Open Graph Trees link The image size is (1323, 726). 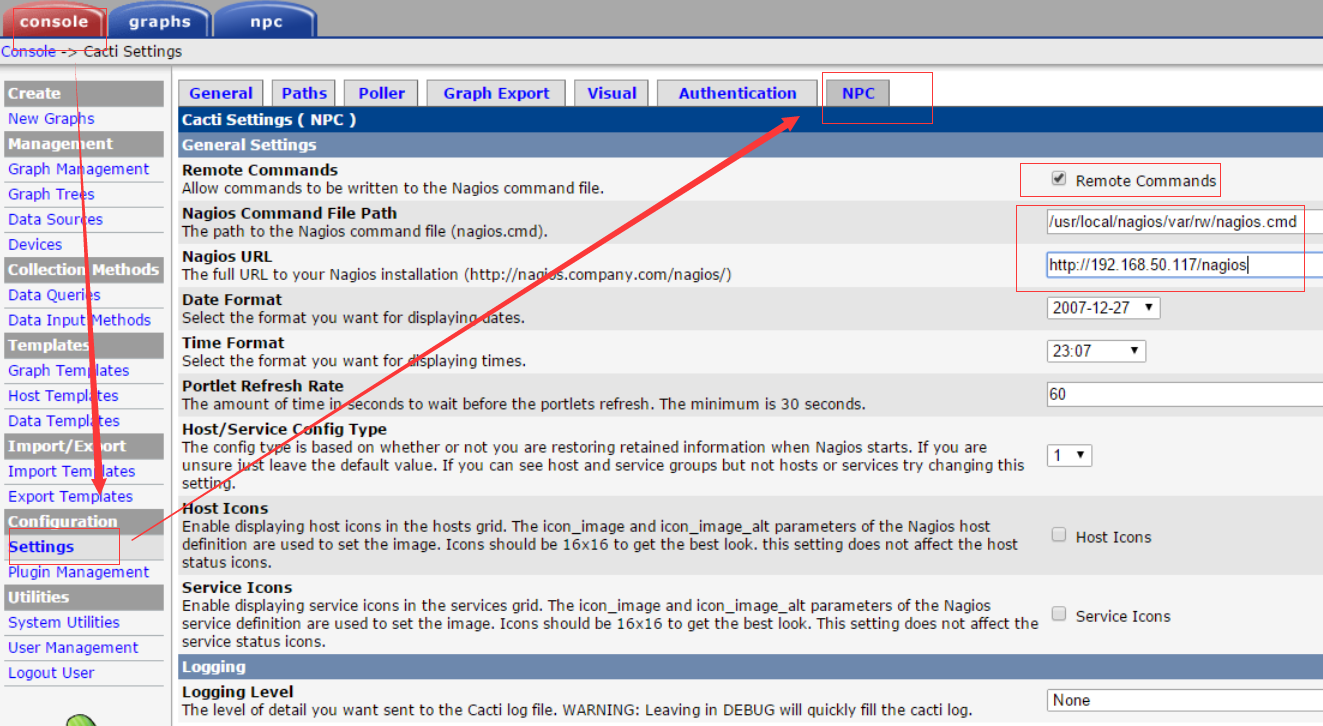(x=51, y=194)
